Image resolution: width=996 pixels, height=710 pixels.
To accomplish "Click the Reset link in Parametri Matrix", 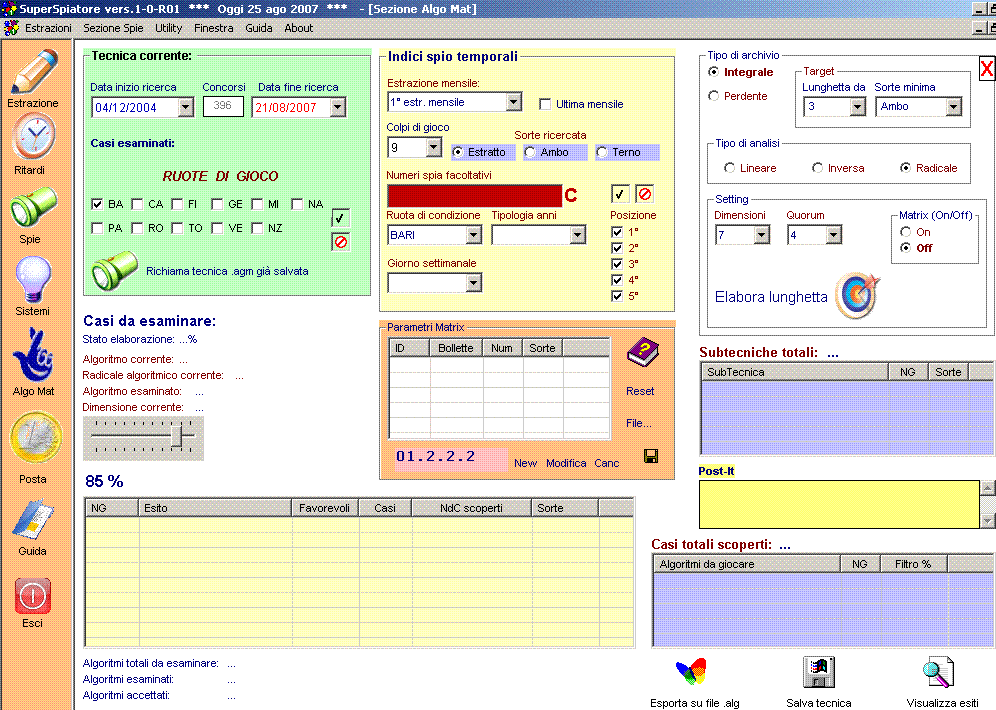I will tap(640, 391).
